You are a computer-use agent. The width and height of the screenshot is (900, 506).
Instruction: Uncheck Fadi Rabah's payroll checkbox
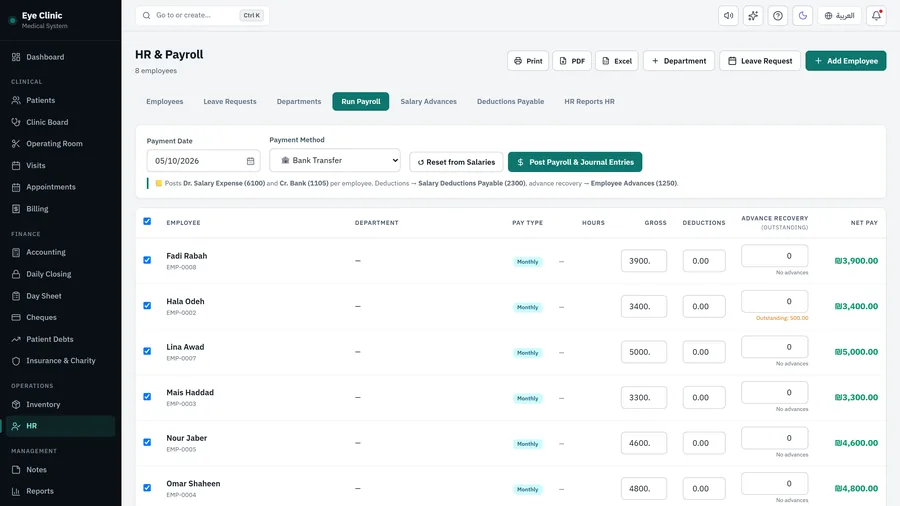coord(147,260)
